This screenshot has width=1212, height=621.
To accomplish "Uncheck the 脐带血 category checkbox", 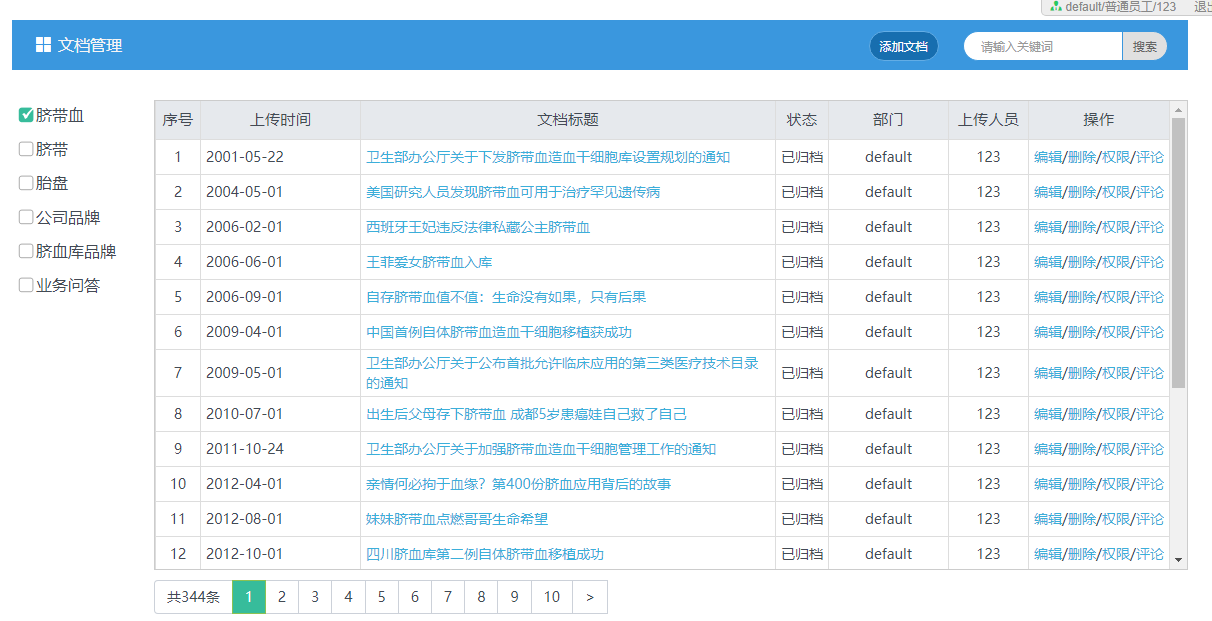I will [27, 115].
